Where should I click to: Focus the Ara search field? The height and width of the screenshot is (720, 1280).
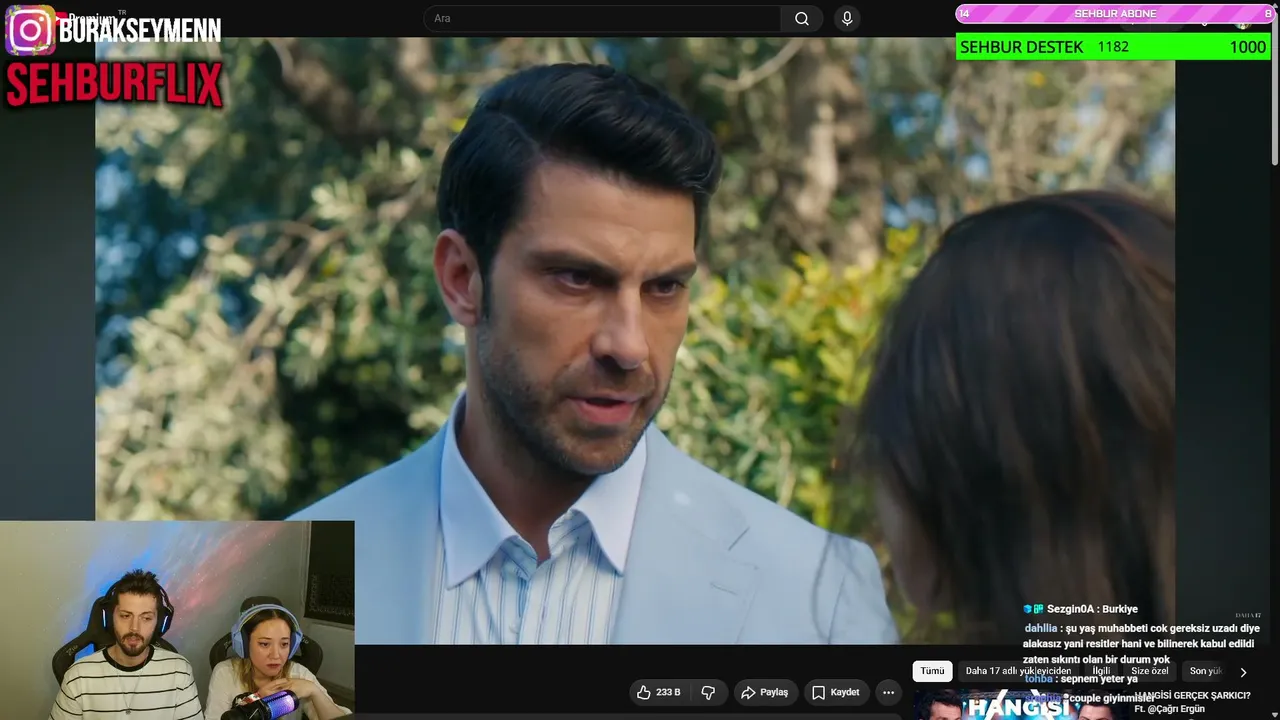click(x=602, y=19)
